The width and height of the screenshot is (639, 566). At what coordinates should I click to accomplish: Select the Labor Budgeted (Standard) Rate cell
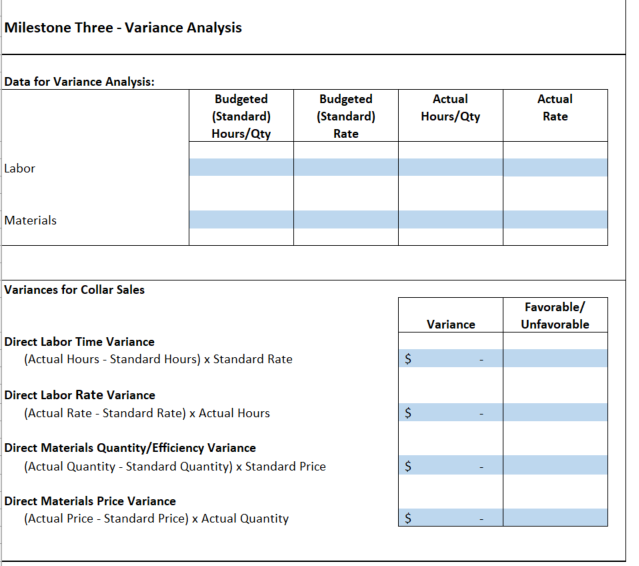346,167
